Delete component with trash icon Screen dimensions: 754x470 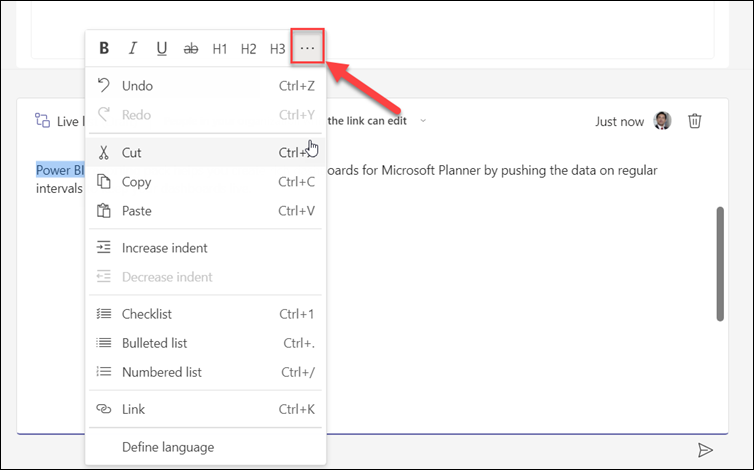(x=695, y=121)
